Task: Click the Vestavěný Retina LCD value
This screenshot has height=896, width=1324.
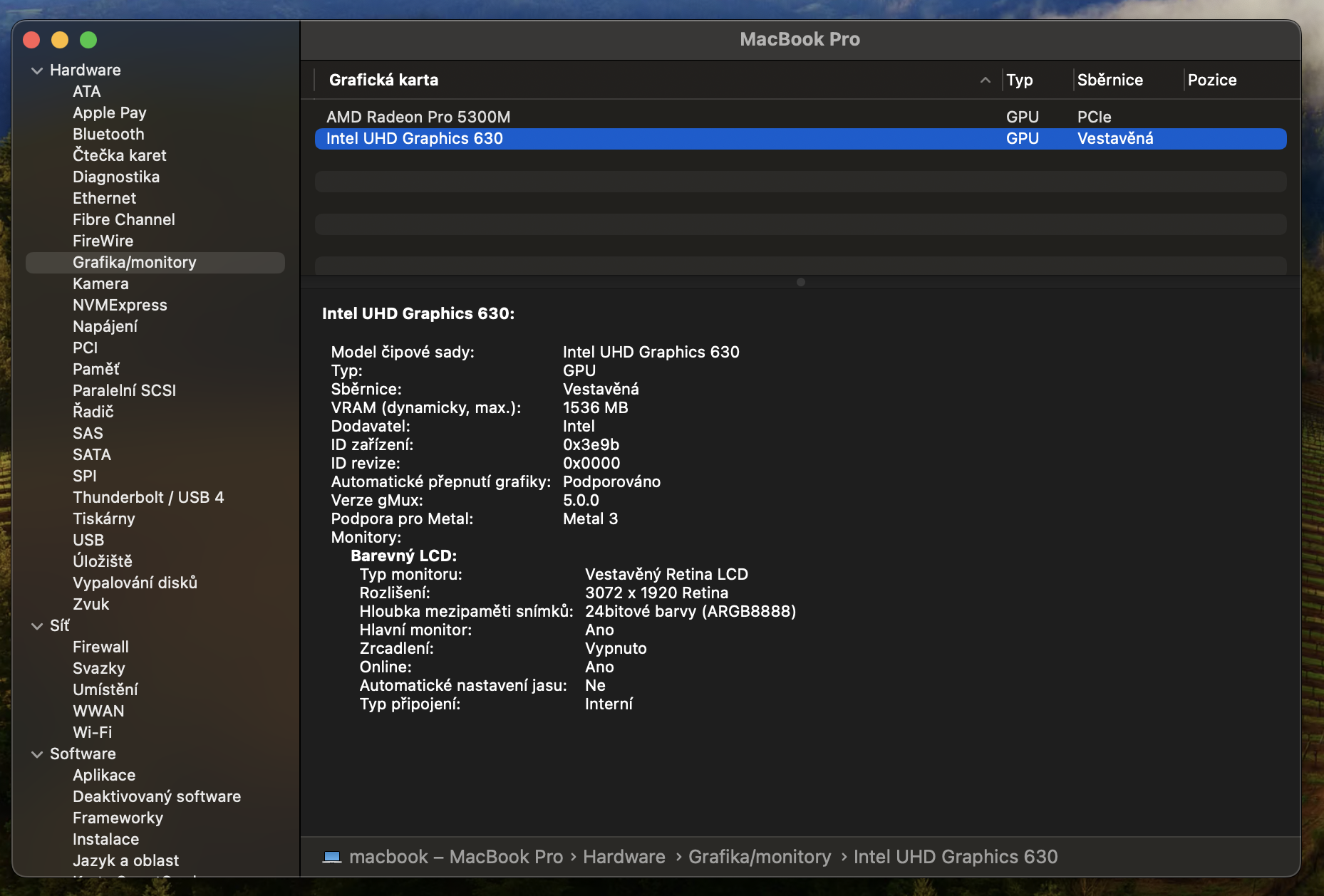Action: click(x=666, y=574)
